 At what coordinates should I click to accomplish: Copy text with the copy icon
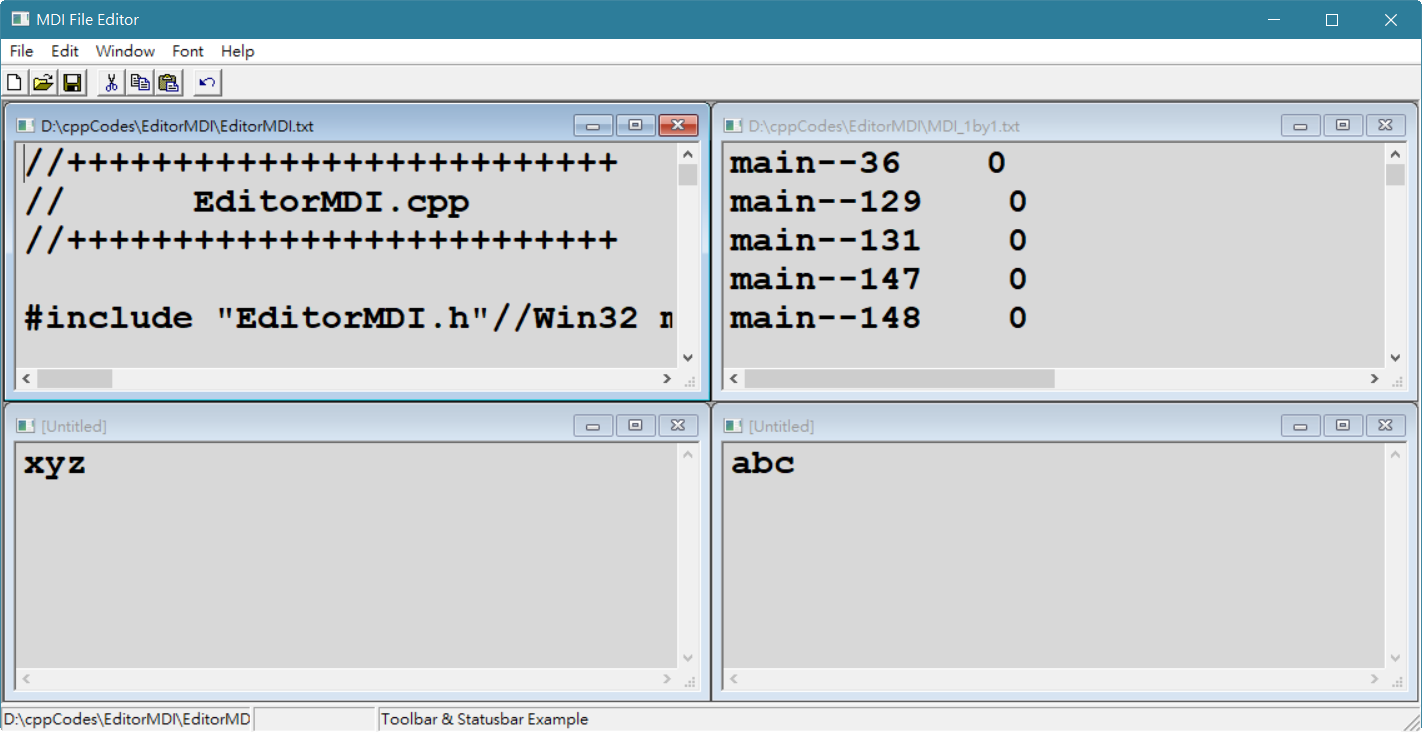coord(140,82)
